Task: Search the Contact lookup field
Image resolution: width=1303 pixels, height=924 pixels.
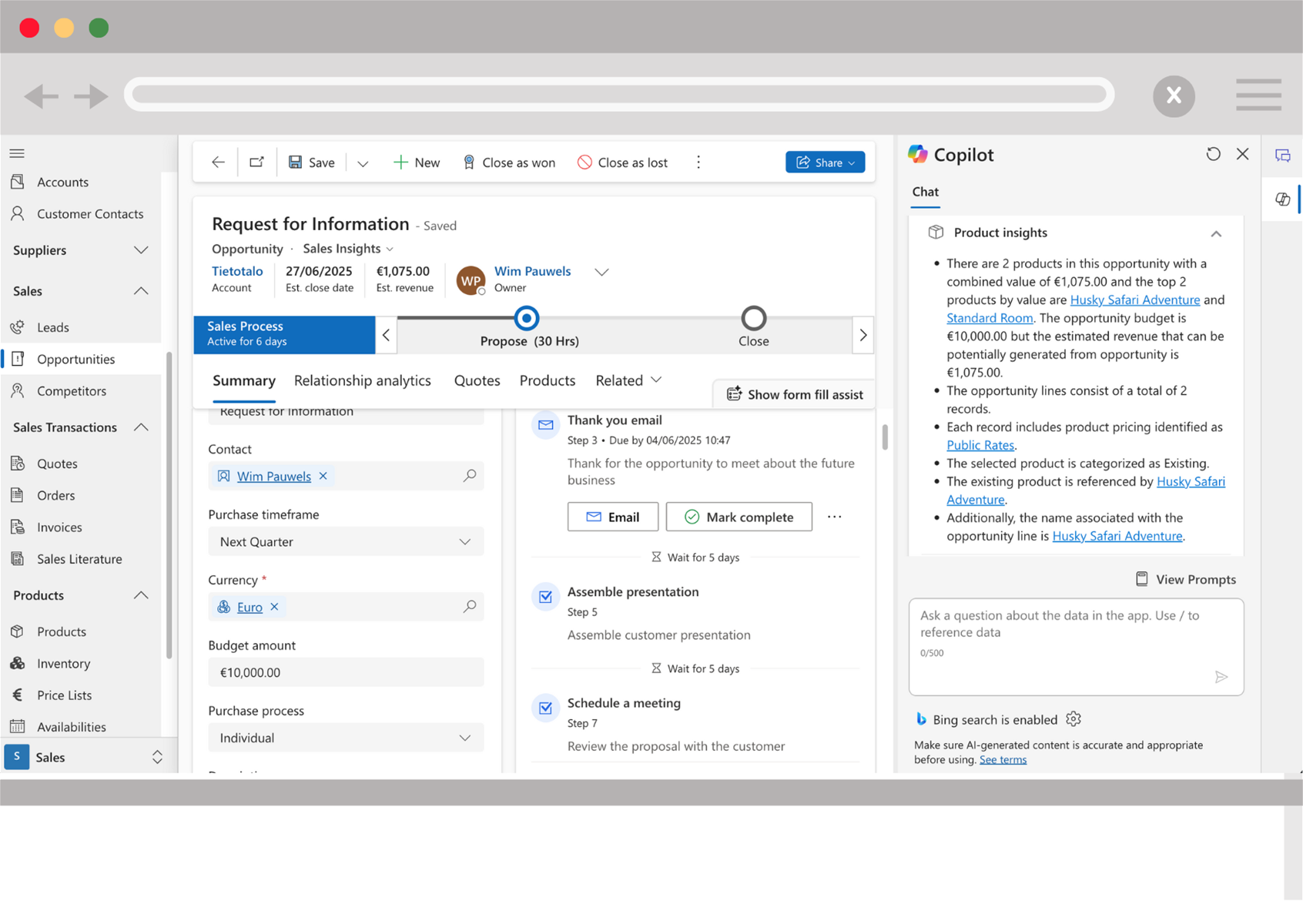Action: pos(469,476)
